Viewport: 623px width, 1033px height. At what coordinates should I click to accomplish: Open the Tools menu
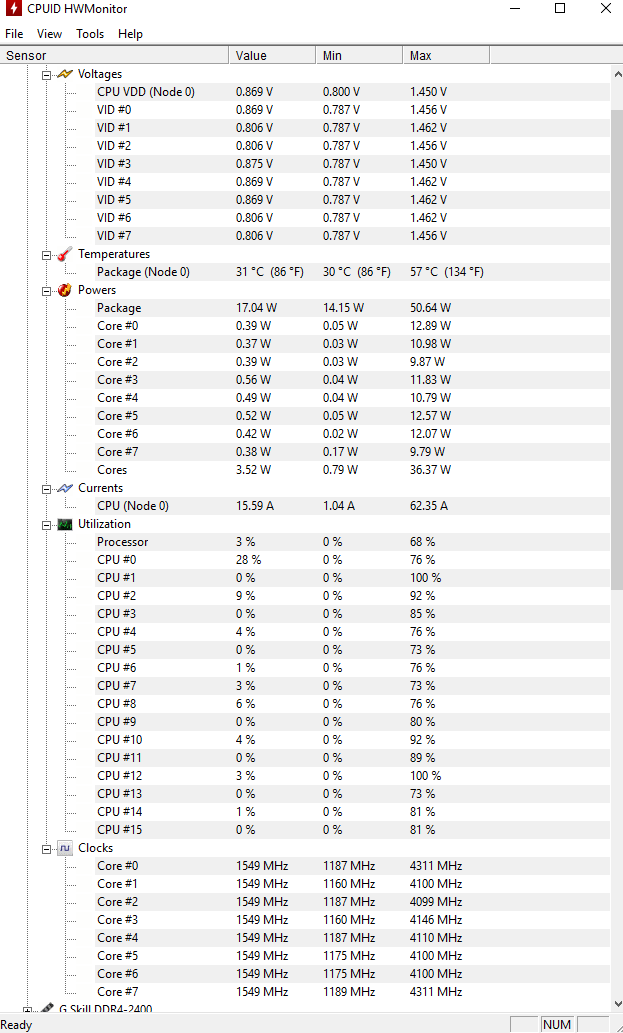(x=90, y=34)
